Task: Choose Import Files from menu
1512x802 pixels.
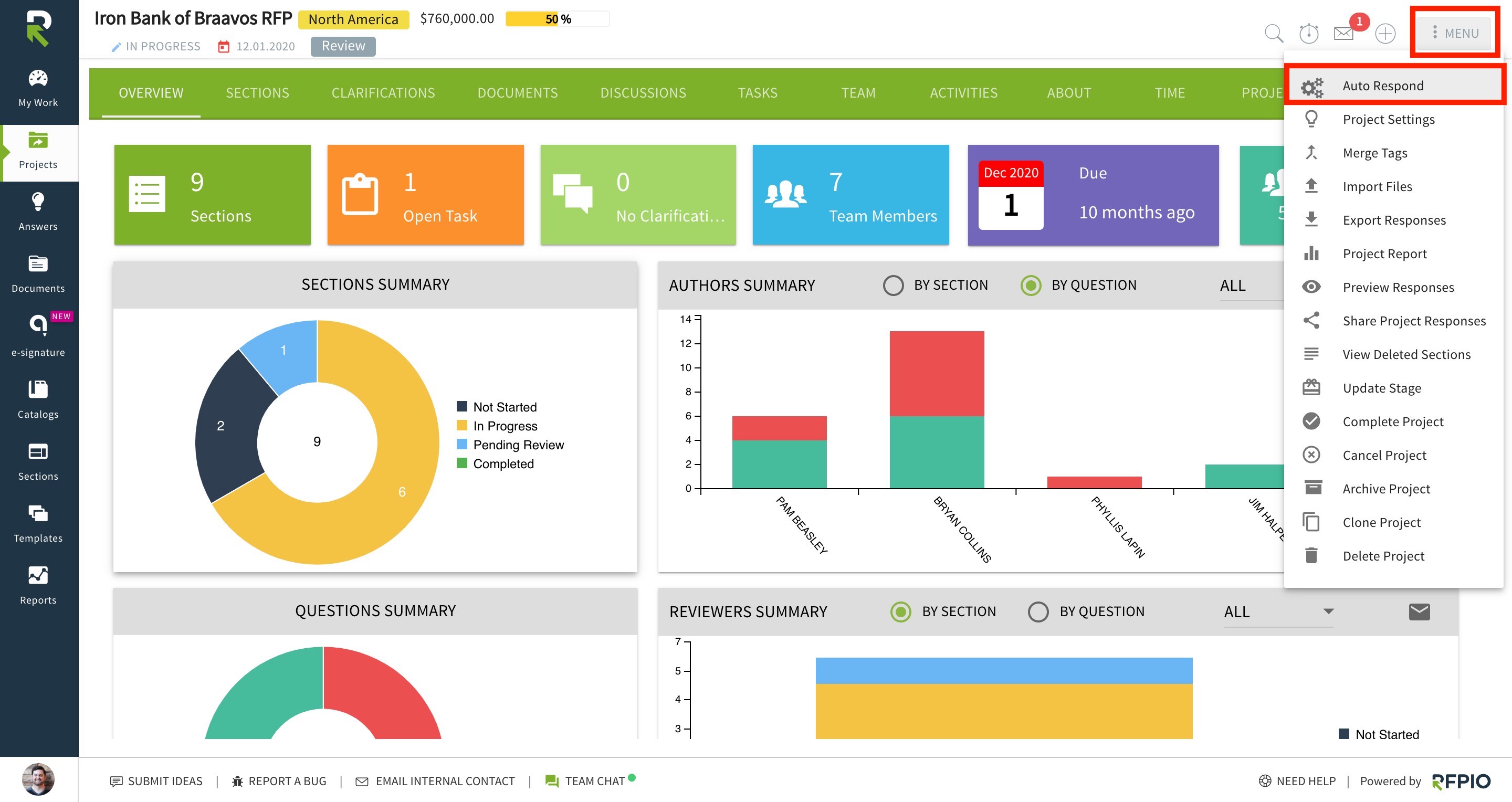Action: 1393,186
